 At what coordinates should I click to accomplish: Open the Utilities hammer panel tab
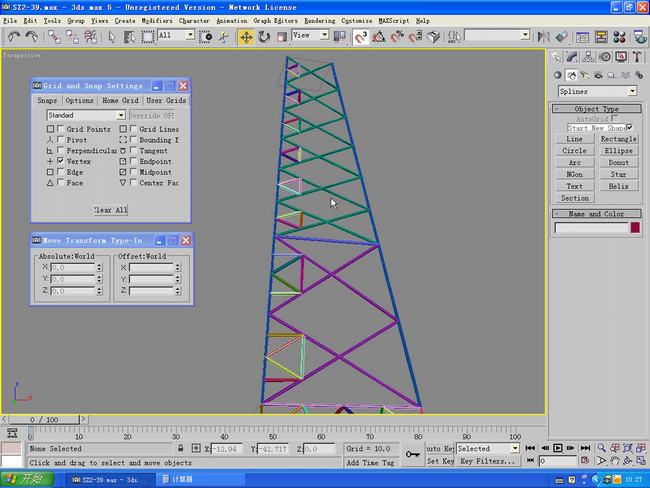[x=637, y=57]
